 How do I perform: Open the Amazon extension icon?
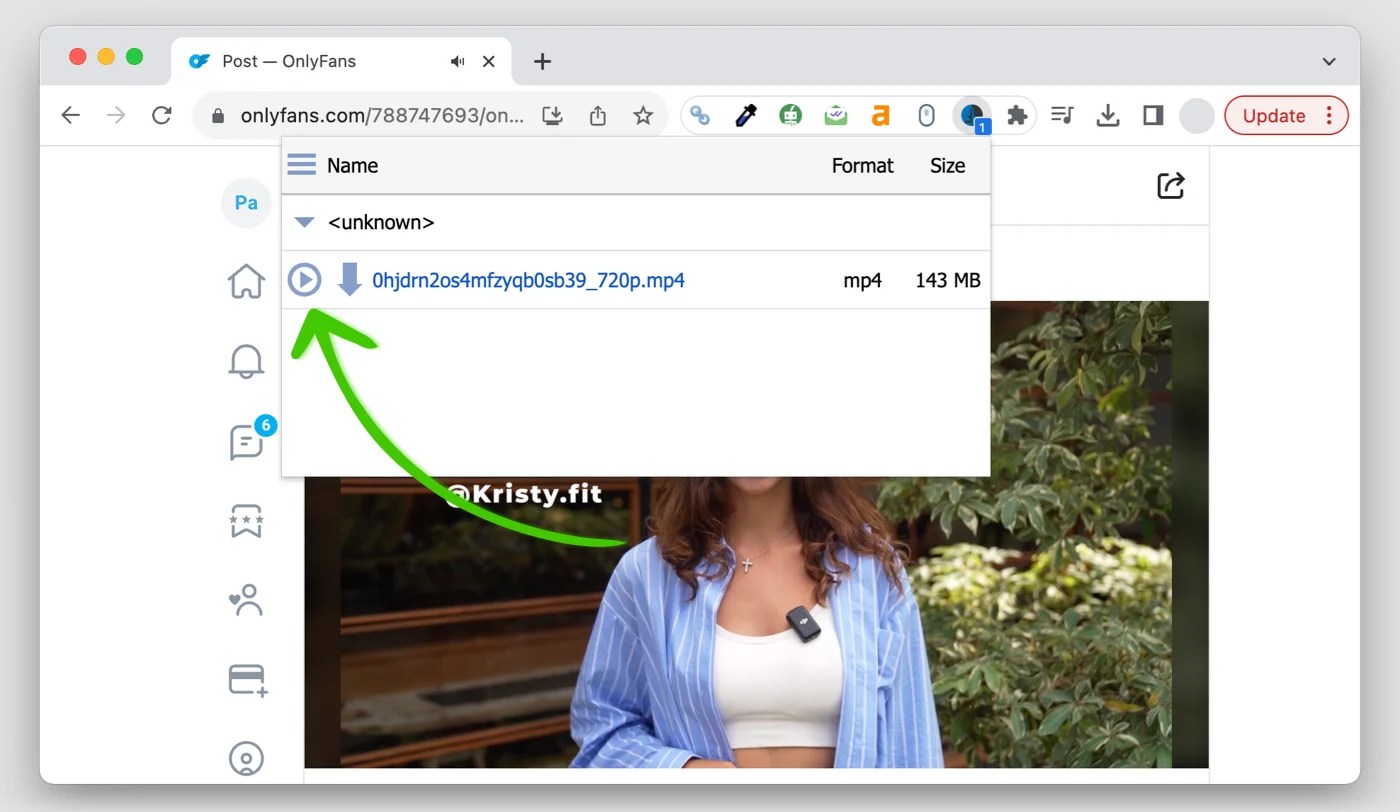point(880,115)
